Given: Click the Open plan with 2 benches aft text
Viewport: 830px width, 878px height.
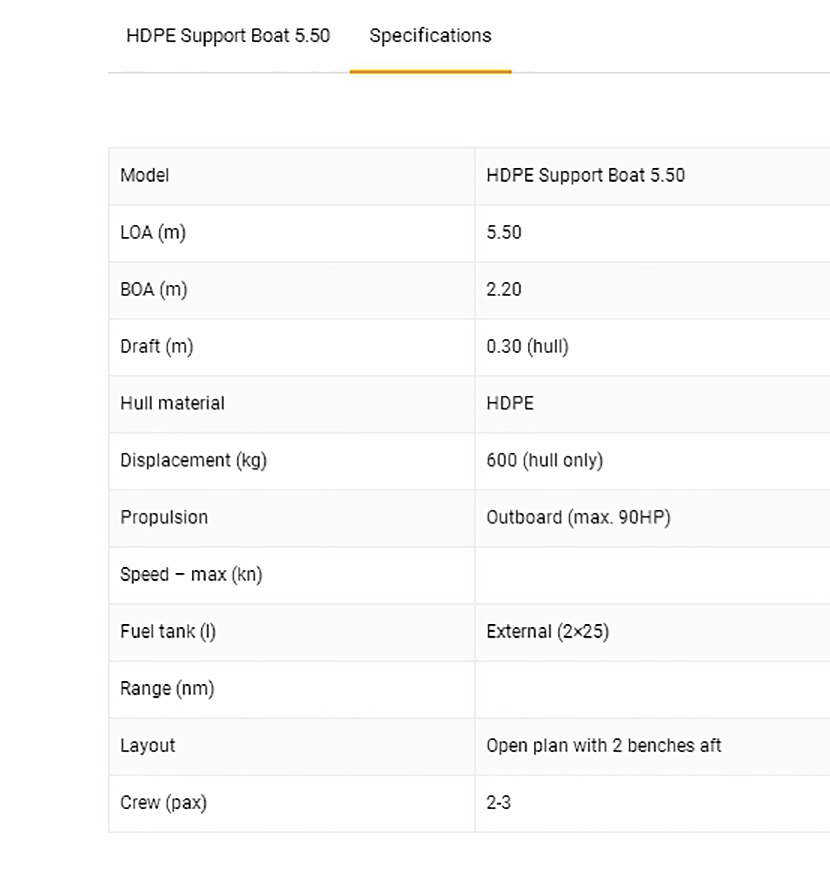Looking at the screenshot, I should (603, 745).
